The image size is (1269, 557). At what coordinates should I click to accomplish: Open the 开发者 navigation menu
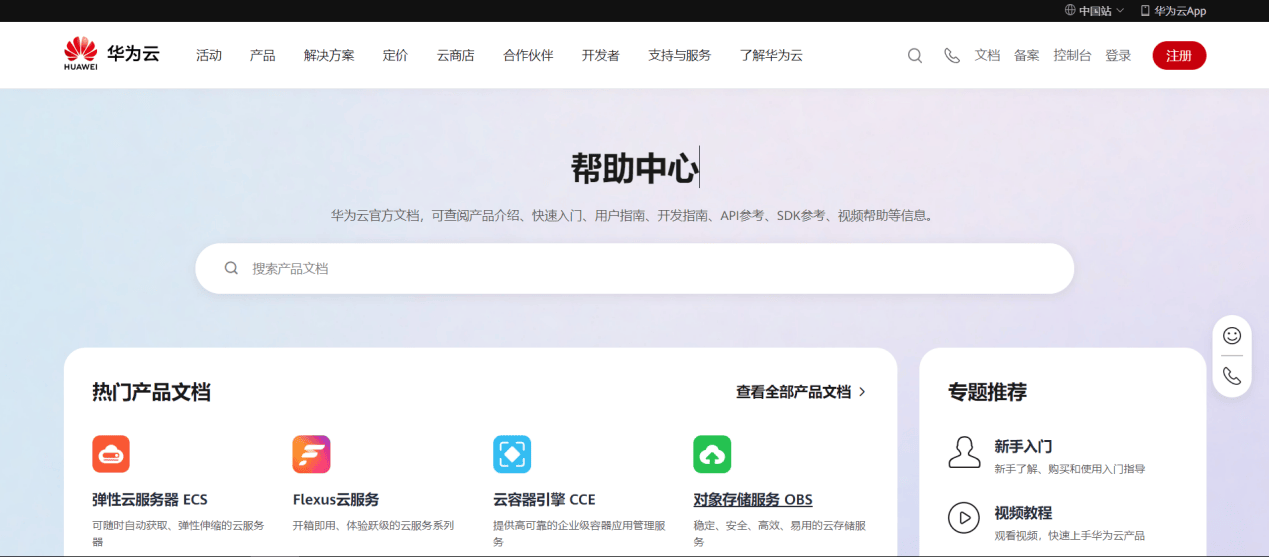600,56
